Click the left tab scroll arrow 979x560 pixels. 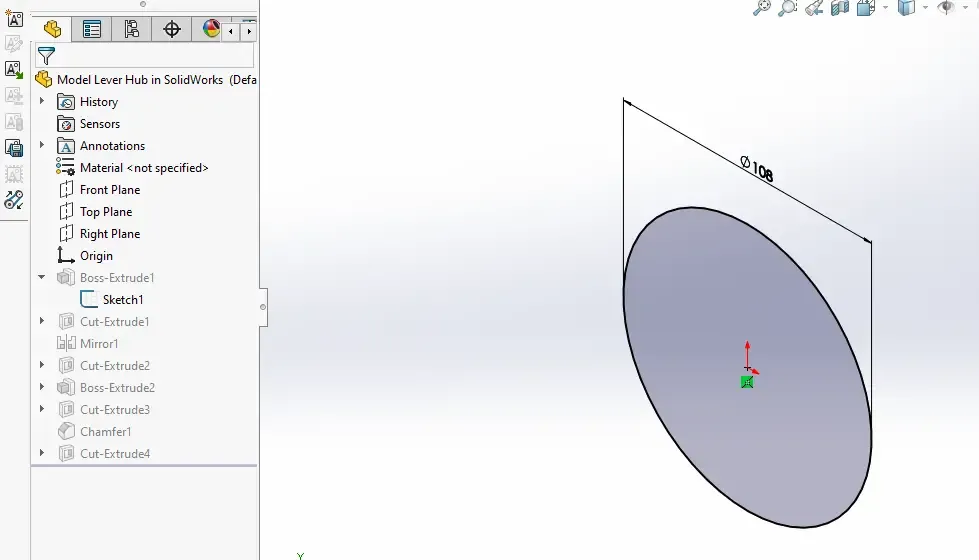tap(231, 31)
